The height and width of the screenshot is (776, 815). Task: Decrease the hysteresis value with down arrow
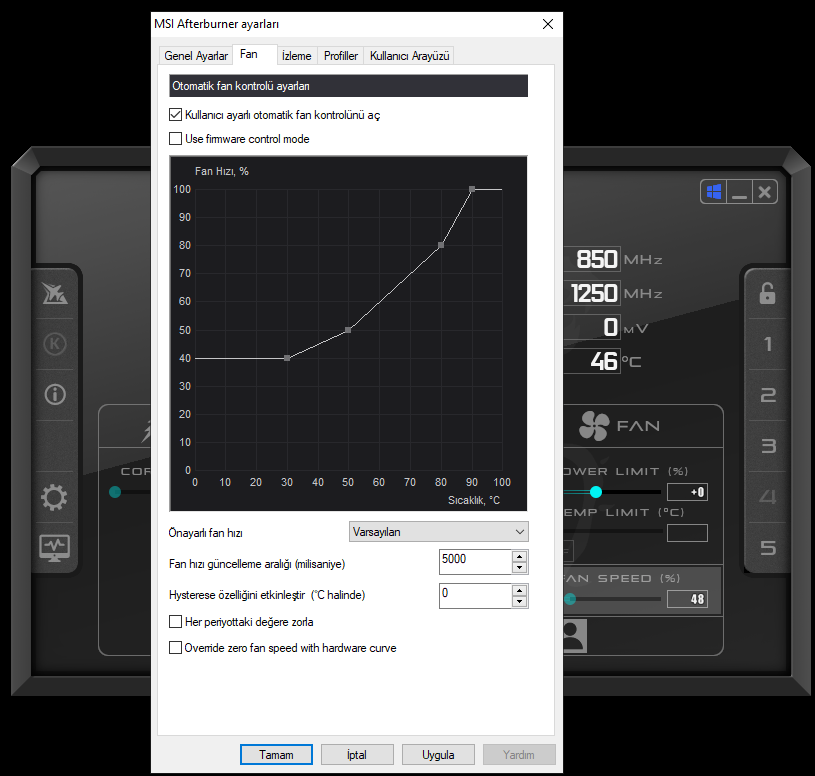coord(519,601)
